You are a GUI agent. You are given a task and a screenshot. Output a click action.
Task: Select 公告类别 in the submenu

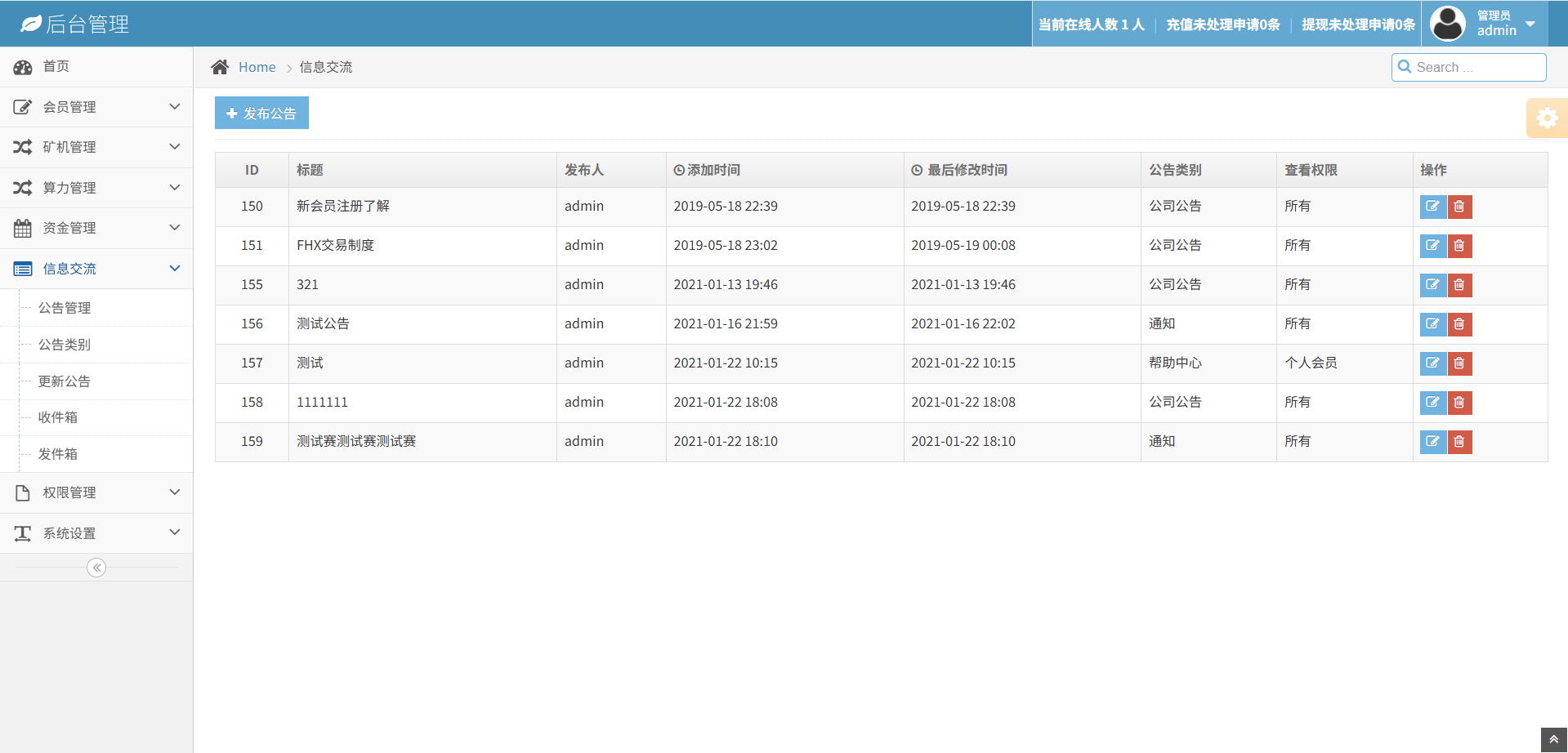click(65, 345)
